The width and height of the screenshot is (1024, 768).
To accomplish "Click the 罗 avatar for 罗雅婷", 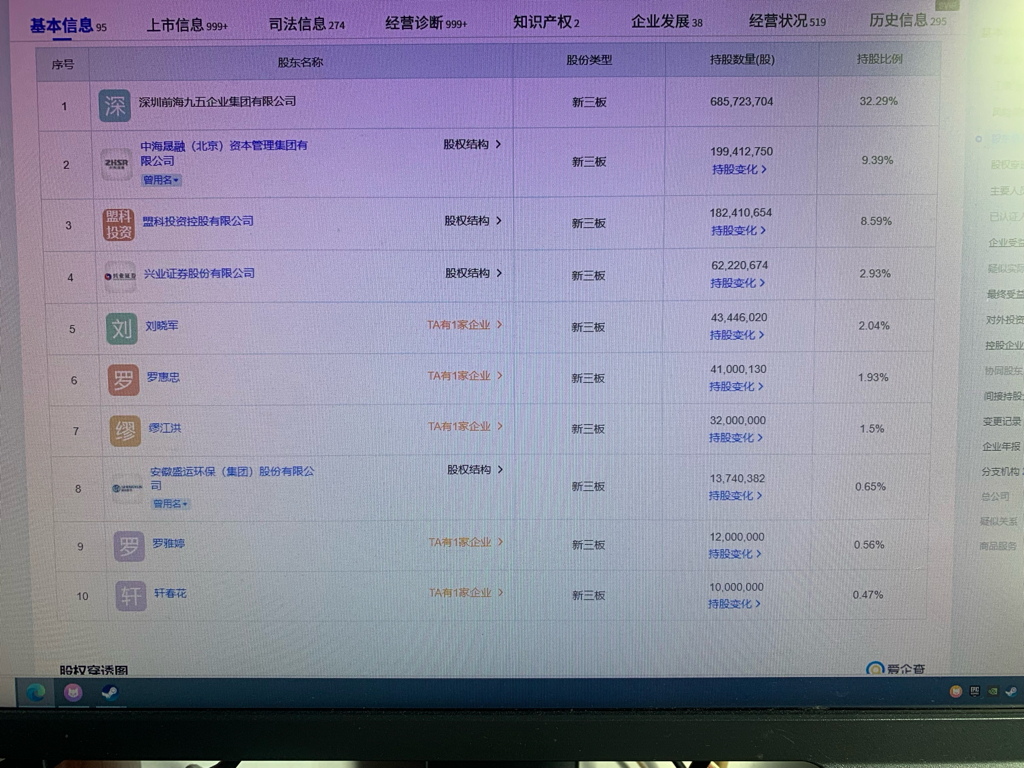I will tap(129, 546).
